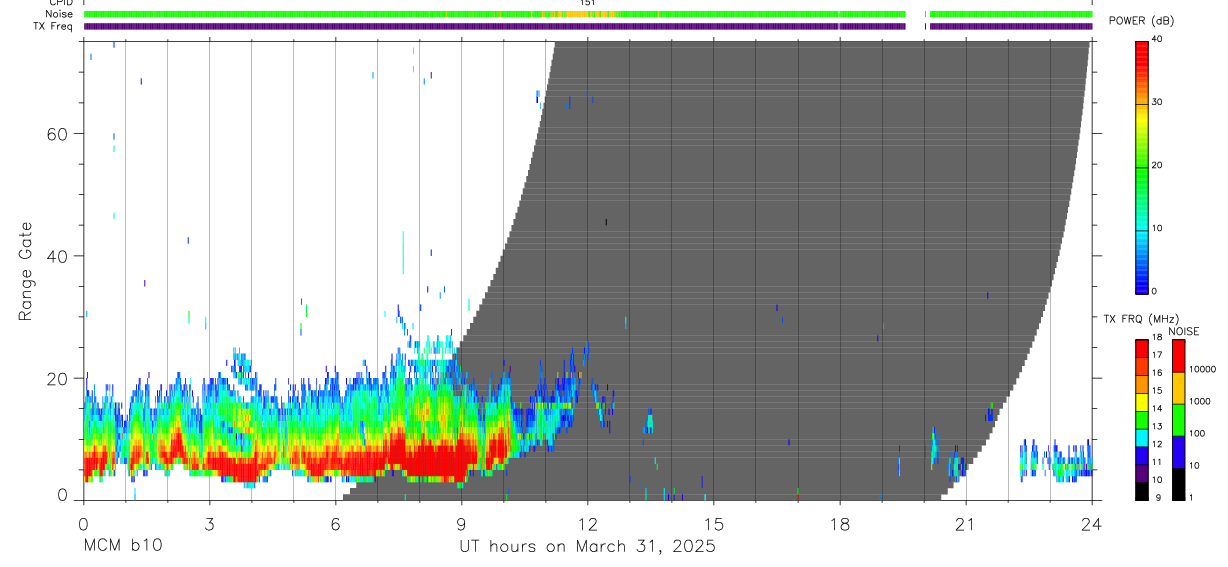Click the MCM b10 radar beam label
Screen dimensions: 1228x567
click(x=122, y=546)
